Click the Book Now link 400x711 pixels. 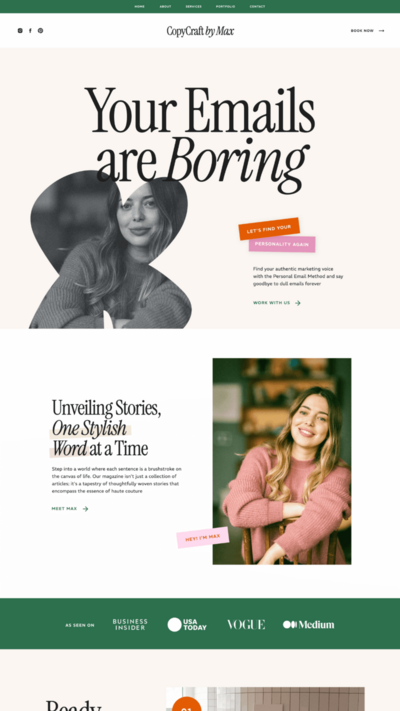(362, 31)
